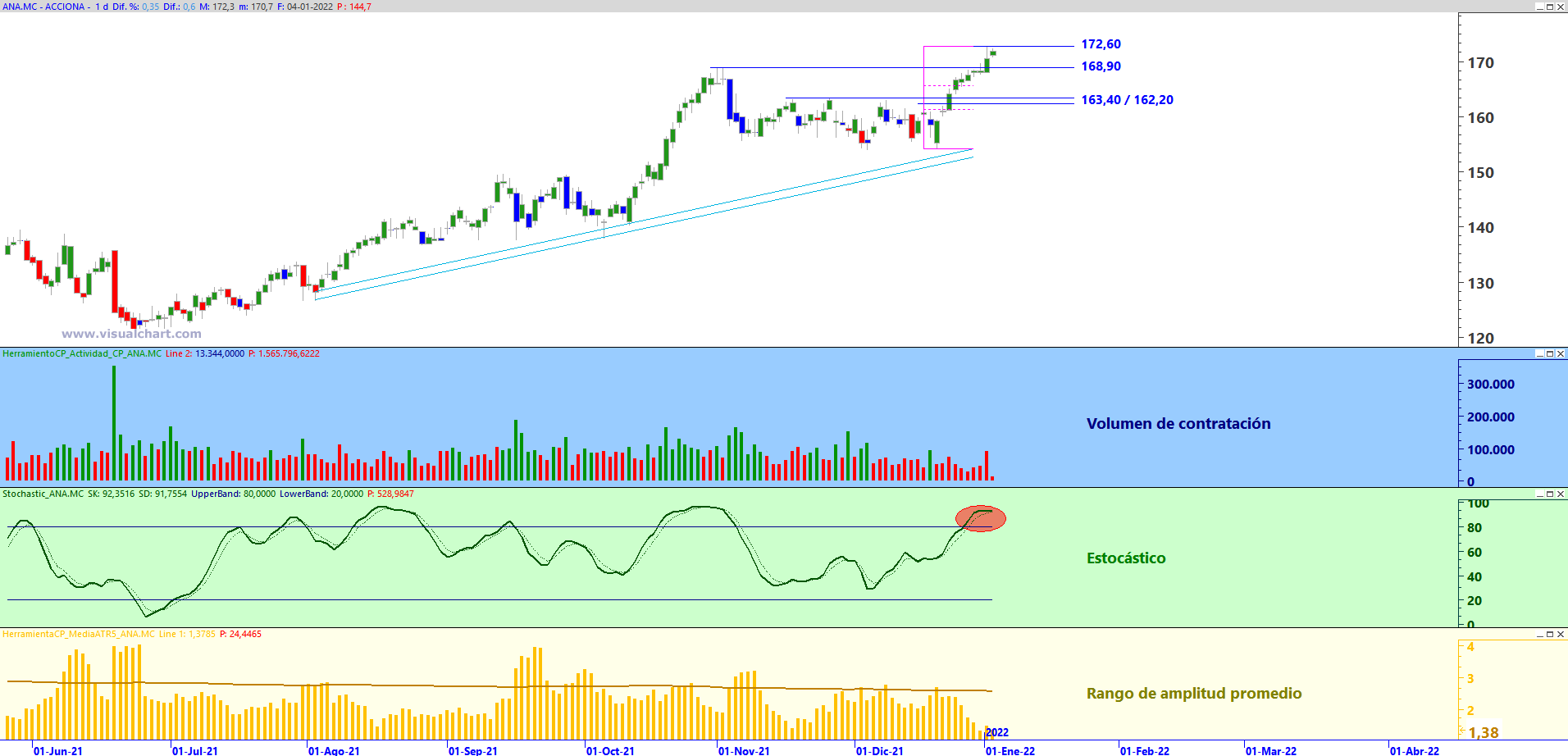Click the "SK: 92,3516" stochastic reading

tap(111, 494)
